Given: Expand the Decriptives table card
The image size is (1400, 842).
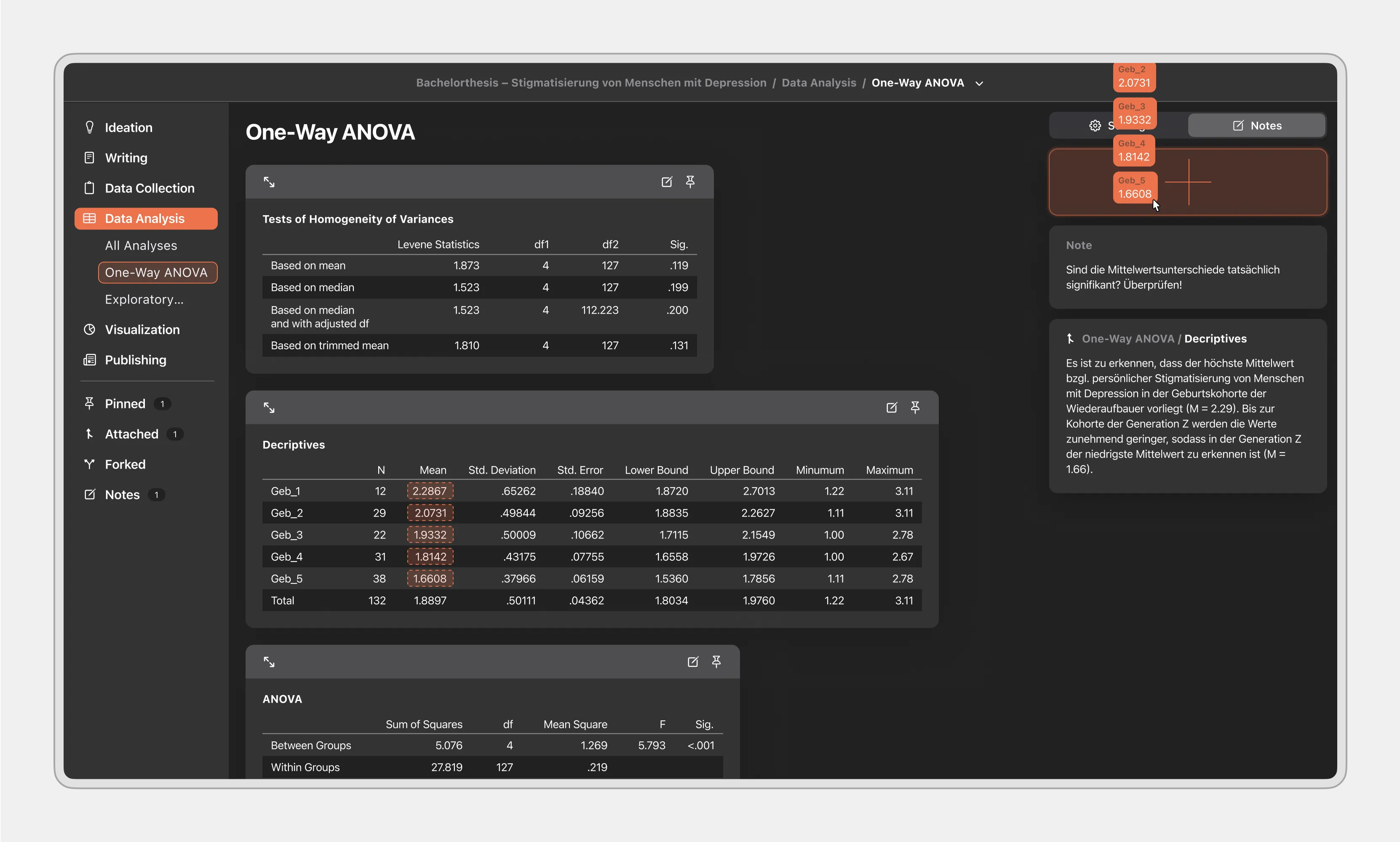Looking at the screenshot, I should coord(269,408).
